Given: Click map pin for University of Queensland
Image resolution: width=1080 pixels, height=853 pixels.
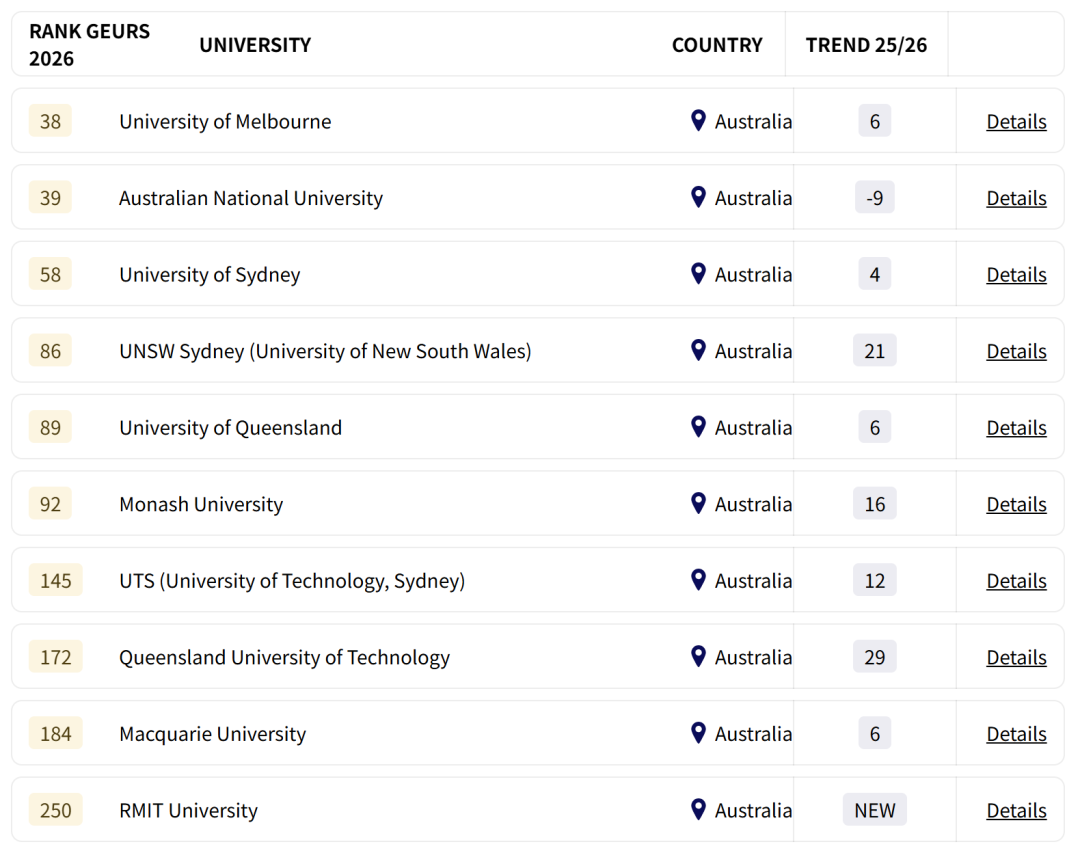Looking at the screenshot, I should pos(699,427).
